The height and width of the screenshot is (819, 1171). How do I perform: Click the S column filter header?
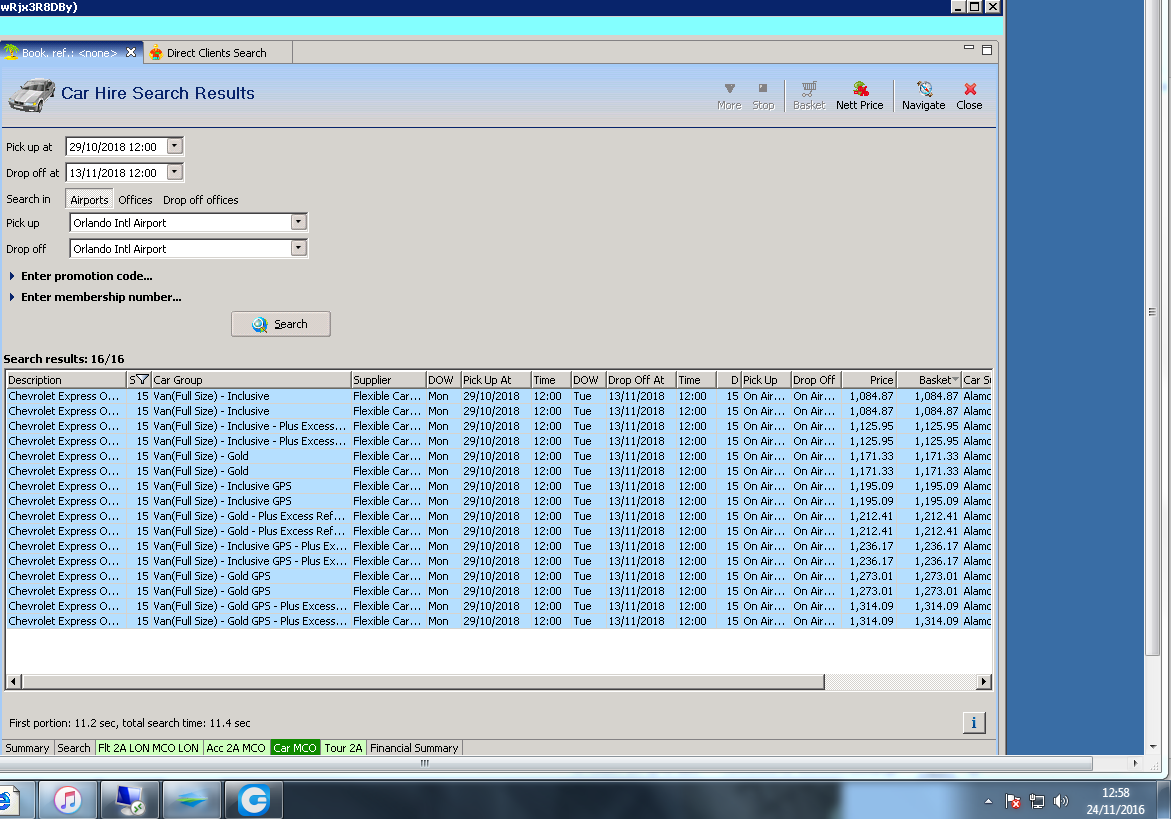tap(139, 379)
